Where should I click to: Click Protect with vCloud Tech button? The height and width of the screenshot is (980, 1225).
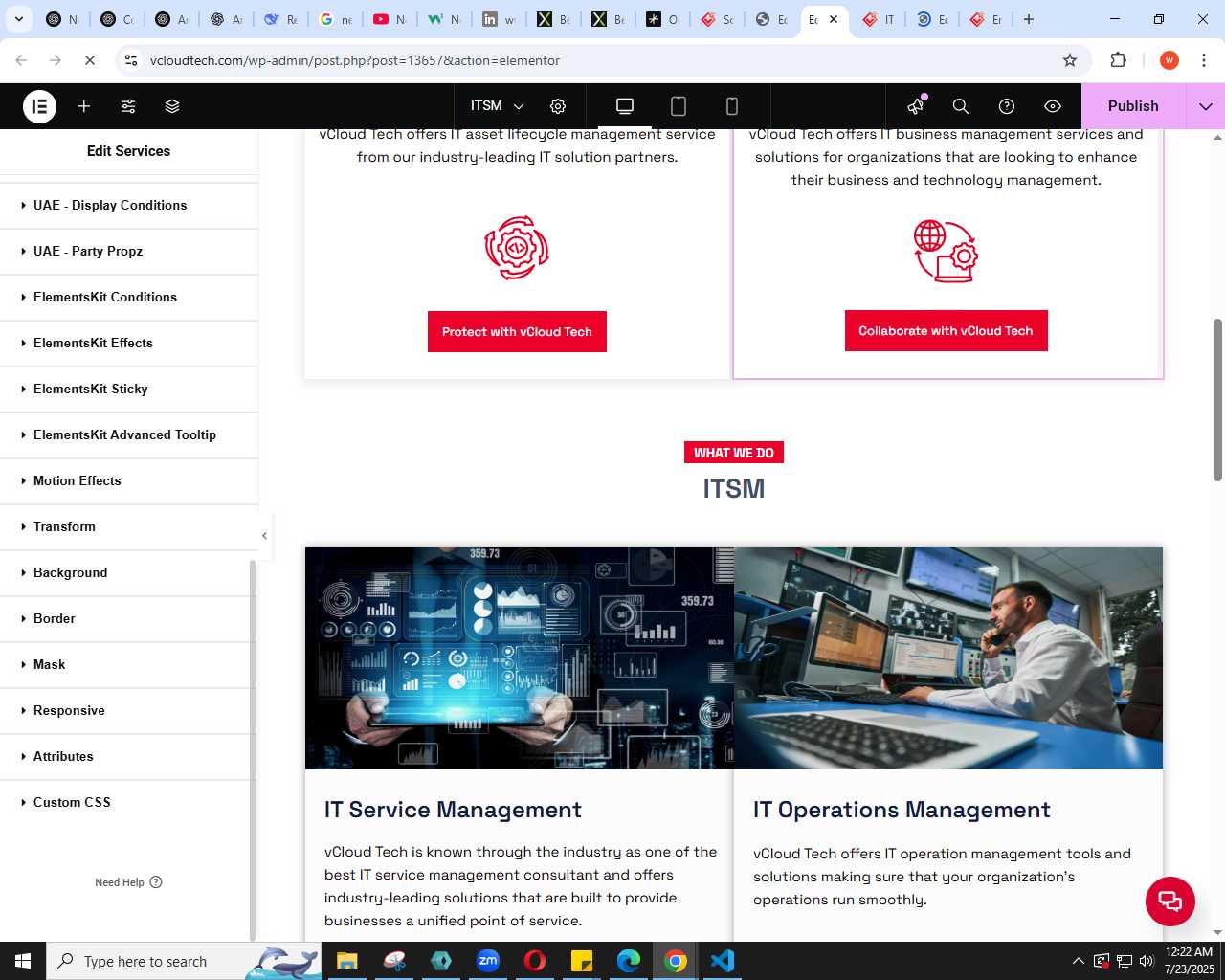(x=517, y=331)
